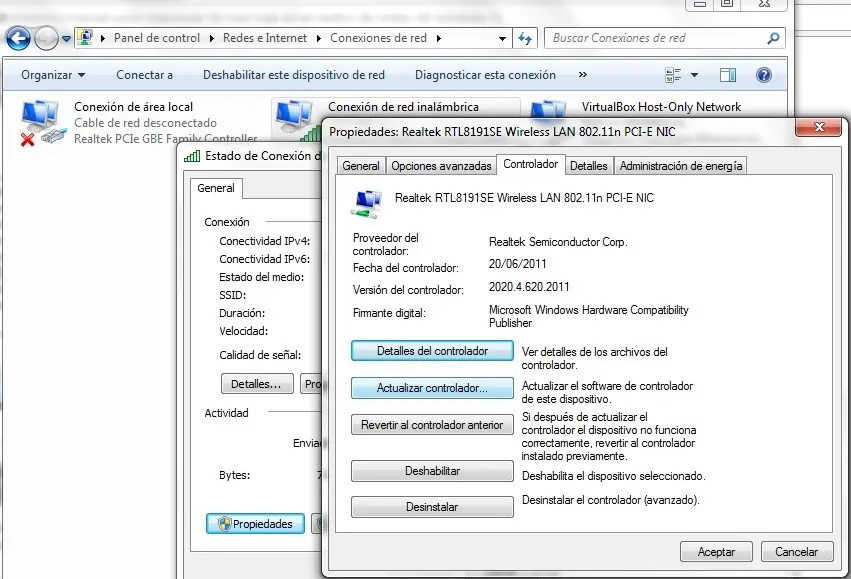This screenshot has width=851, height=579.
Task: Click 'Detalles del controlador' button
Action: tap(432, 351)
